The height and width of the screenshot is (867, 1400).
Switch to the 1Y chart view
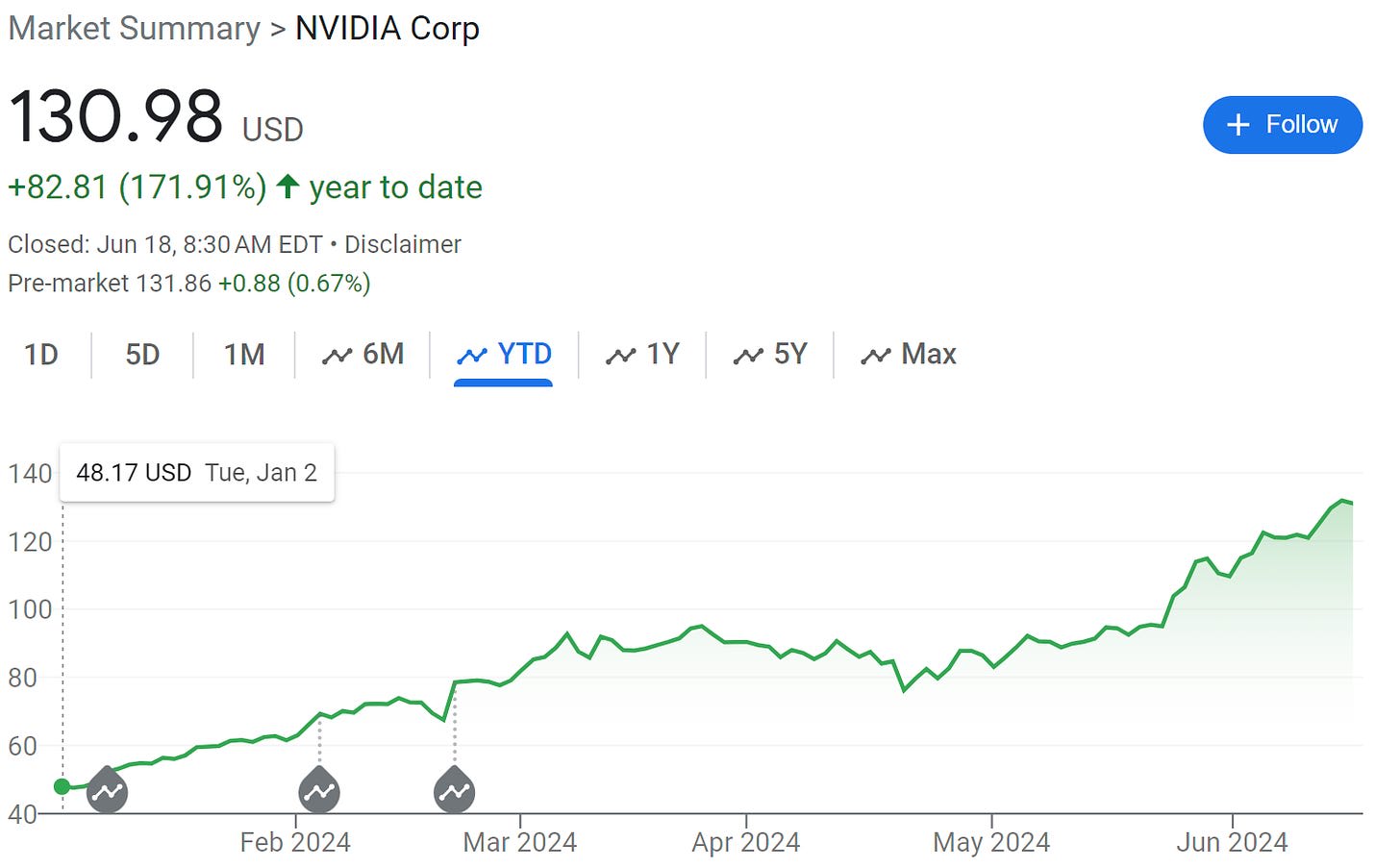point(642,355)
